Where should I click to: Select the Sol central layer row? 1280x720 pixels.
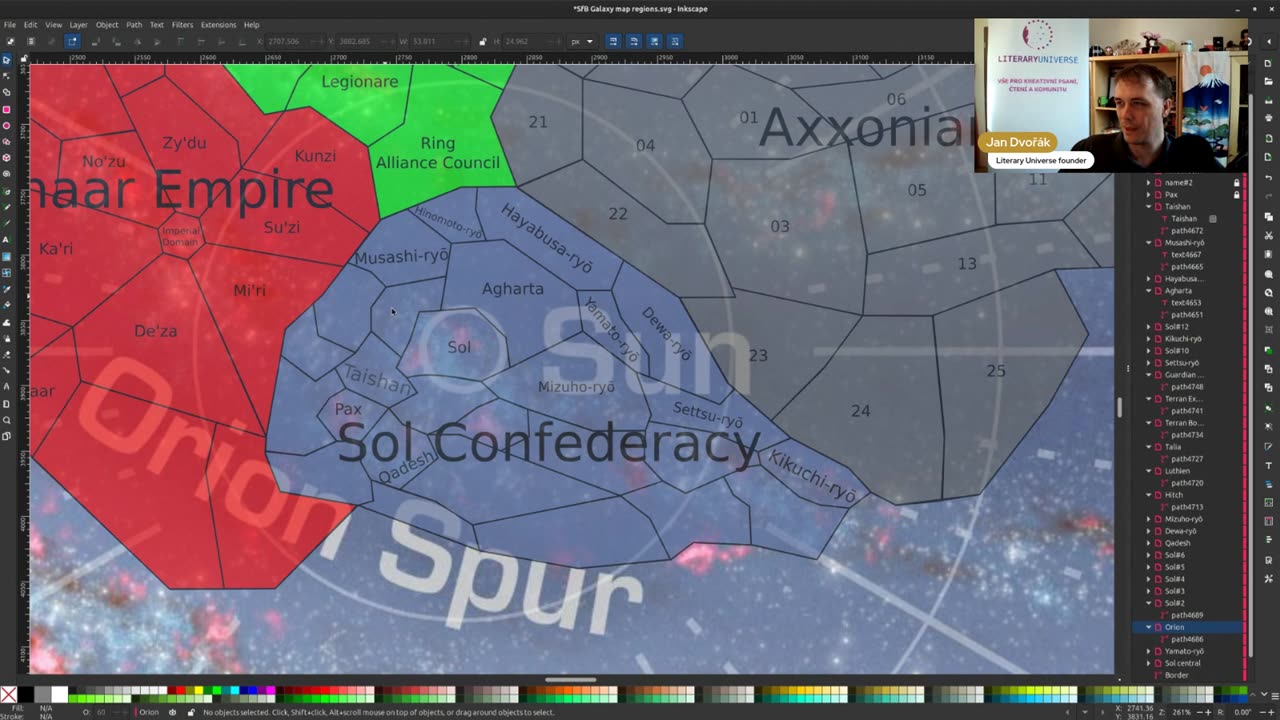[1187, 663]
